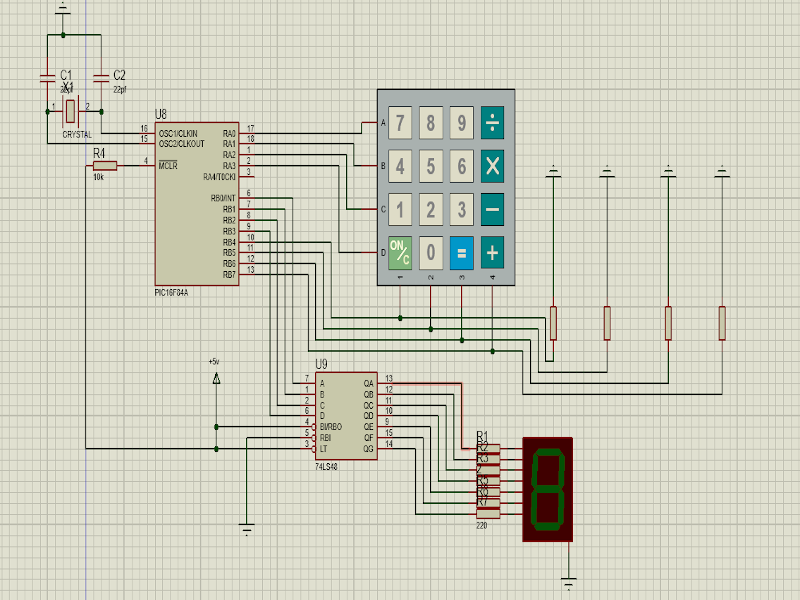Screen dimensions: 800x600
Task: Click the U9 reference label
Action: (321, 364)
